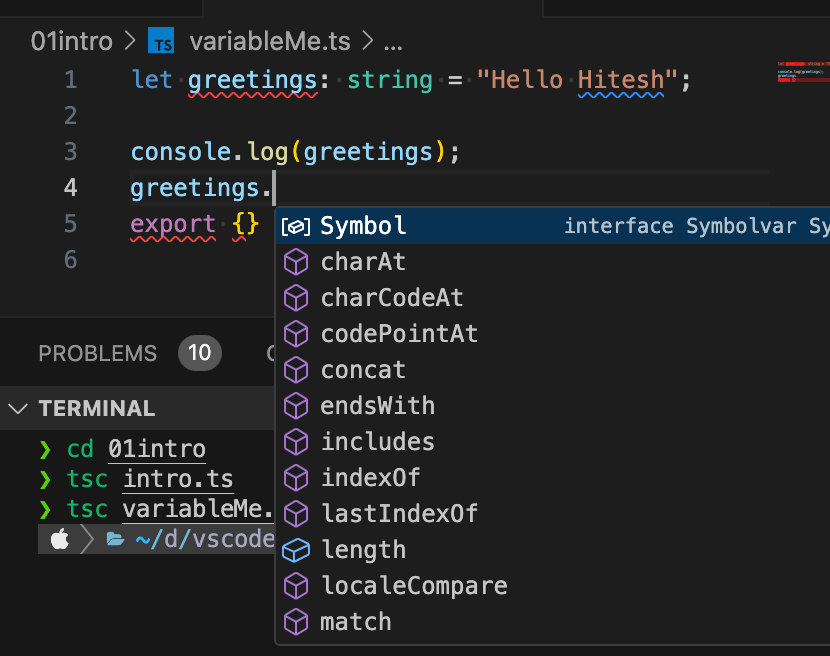Insert the length property suggestion

pyautogui.click(x=553, y=550)
